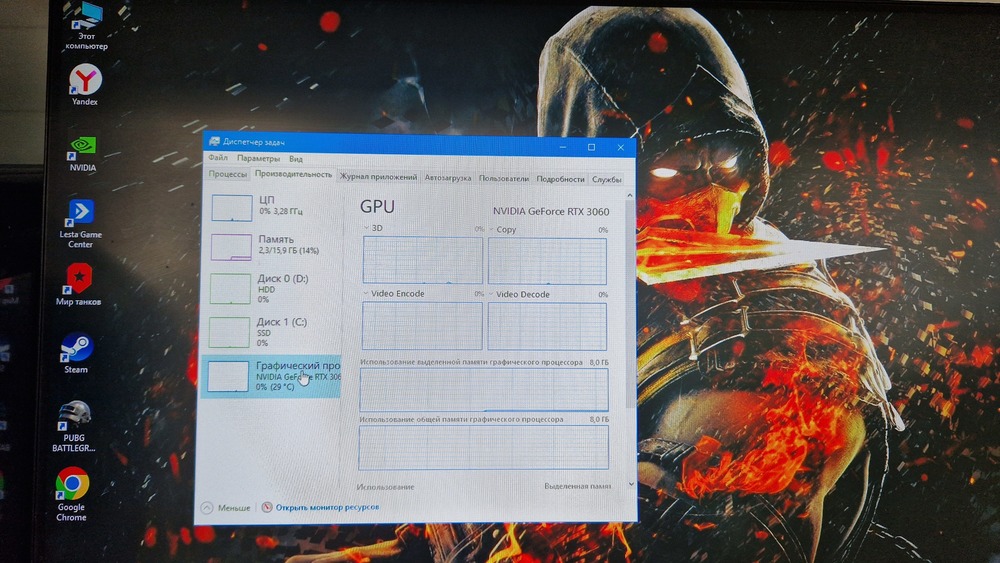Screen dimensions: 1000x563
Task: Open the Файл menu
Action: pyautogui.click(x=217, y=157)
